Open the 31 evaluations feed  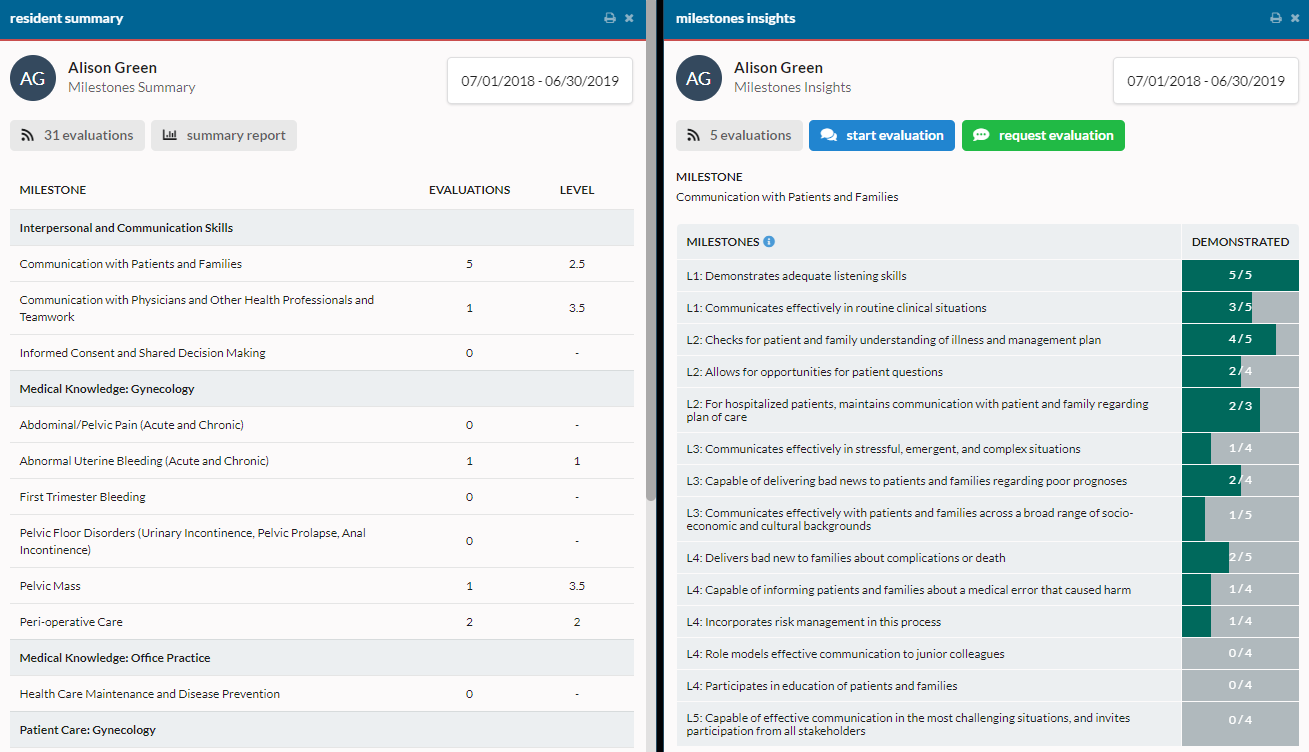click(x=77, y=136)
